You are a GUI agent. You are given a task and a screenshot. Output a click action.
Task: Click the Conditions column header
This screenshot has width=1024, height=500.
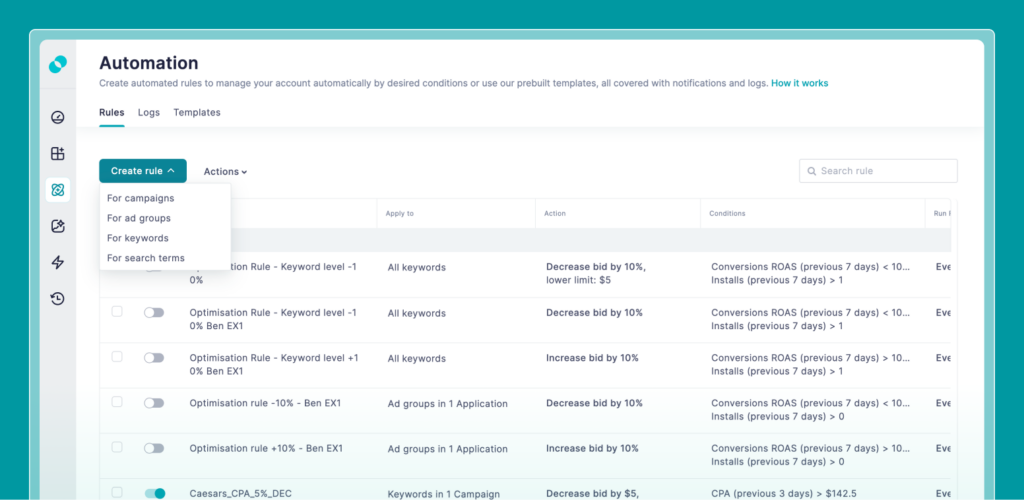pos(727,213)
